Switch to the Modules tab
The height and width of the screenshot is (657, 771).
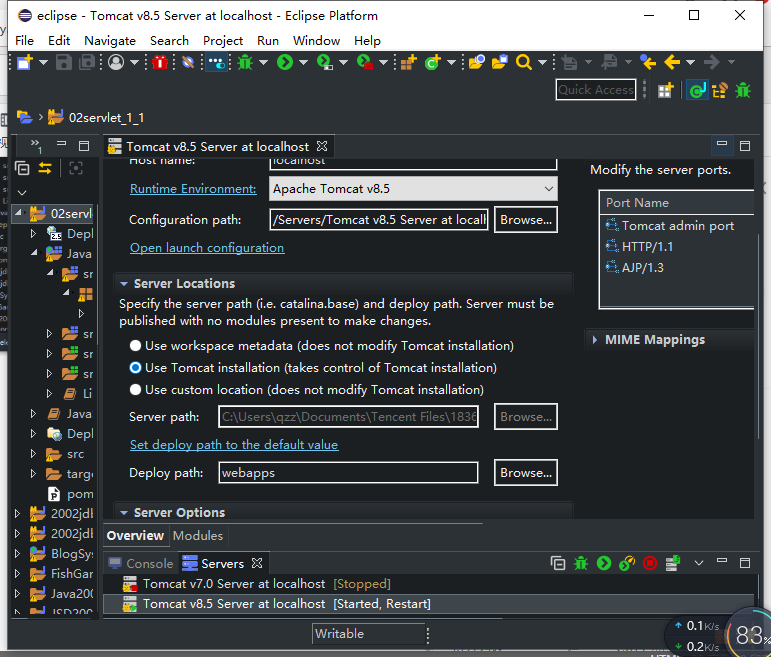(x=198, y=536)
